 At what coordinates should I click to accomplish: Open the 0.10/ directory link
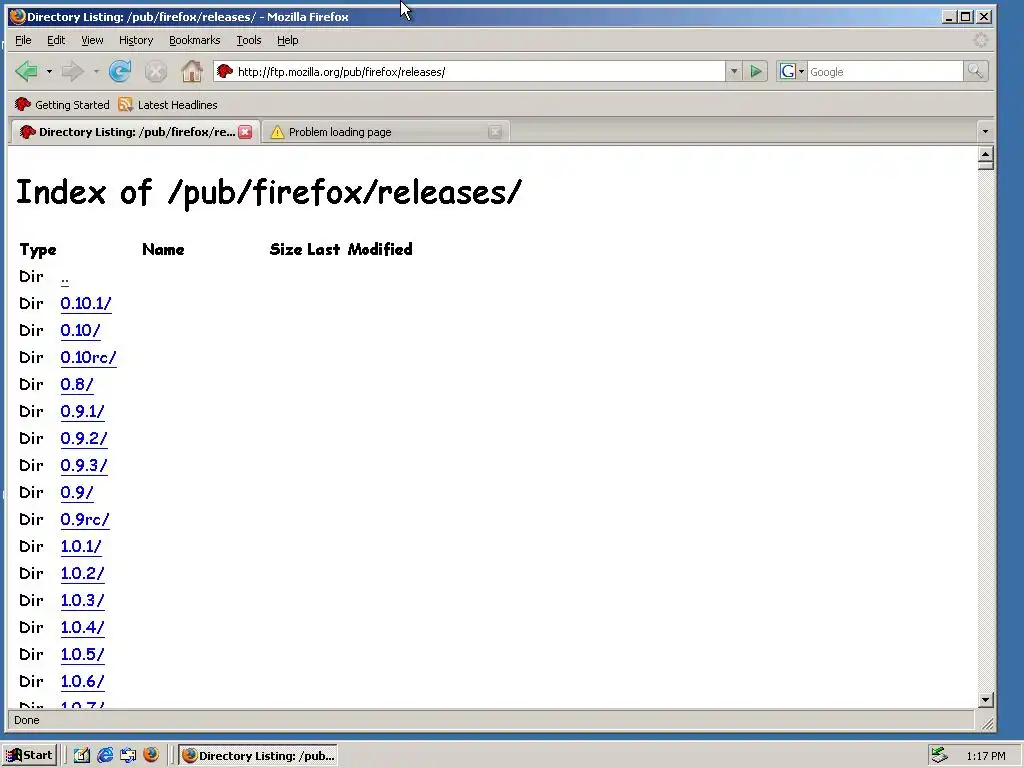[x=80, y=330]
